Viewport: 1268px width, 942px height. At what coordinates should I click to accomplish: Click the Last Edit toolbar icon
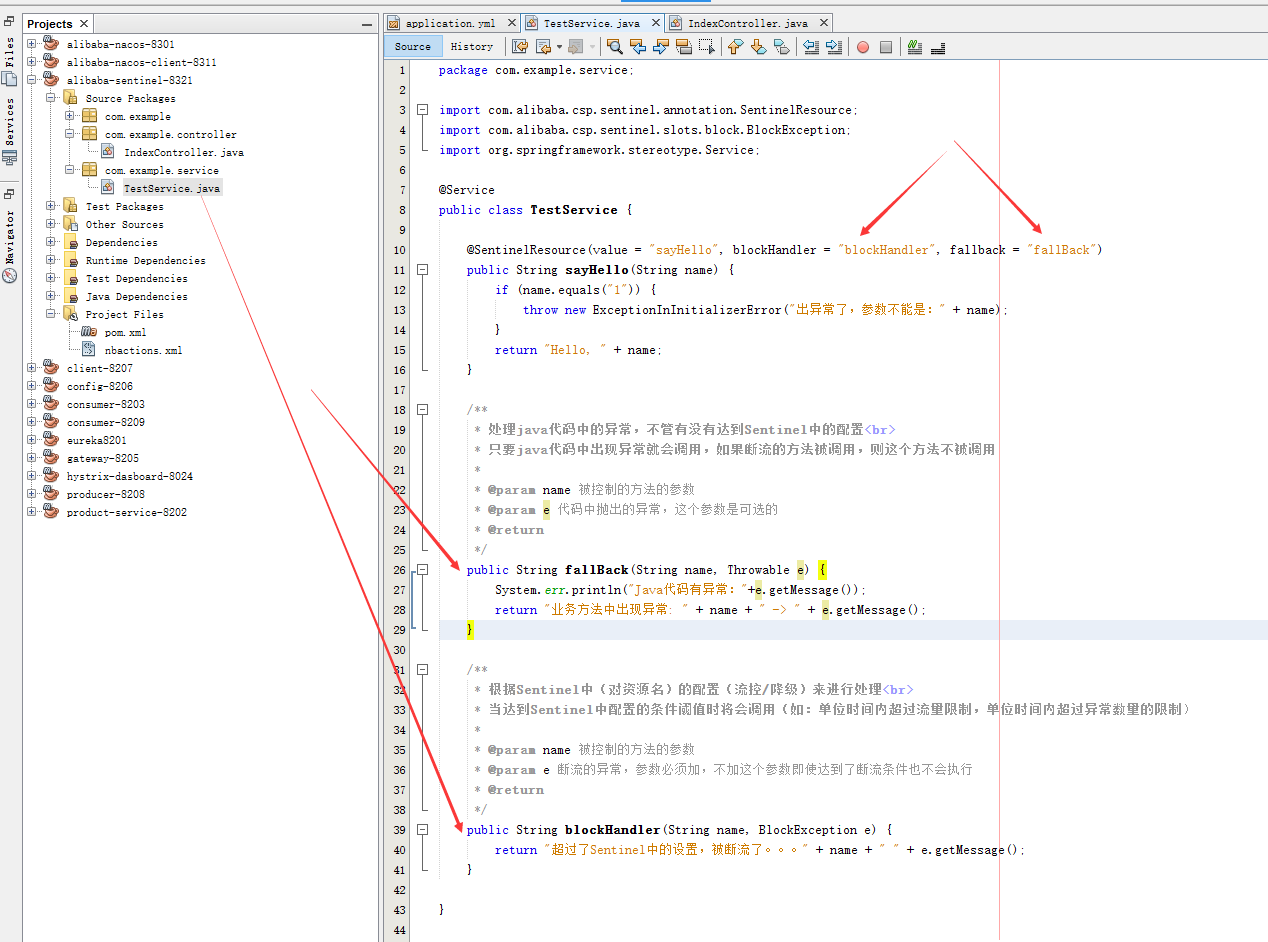(x=520, y=46)
